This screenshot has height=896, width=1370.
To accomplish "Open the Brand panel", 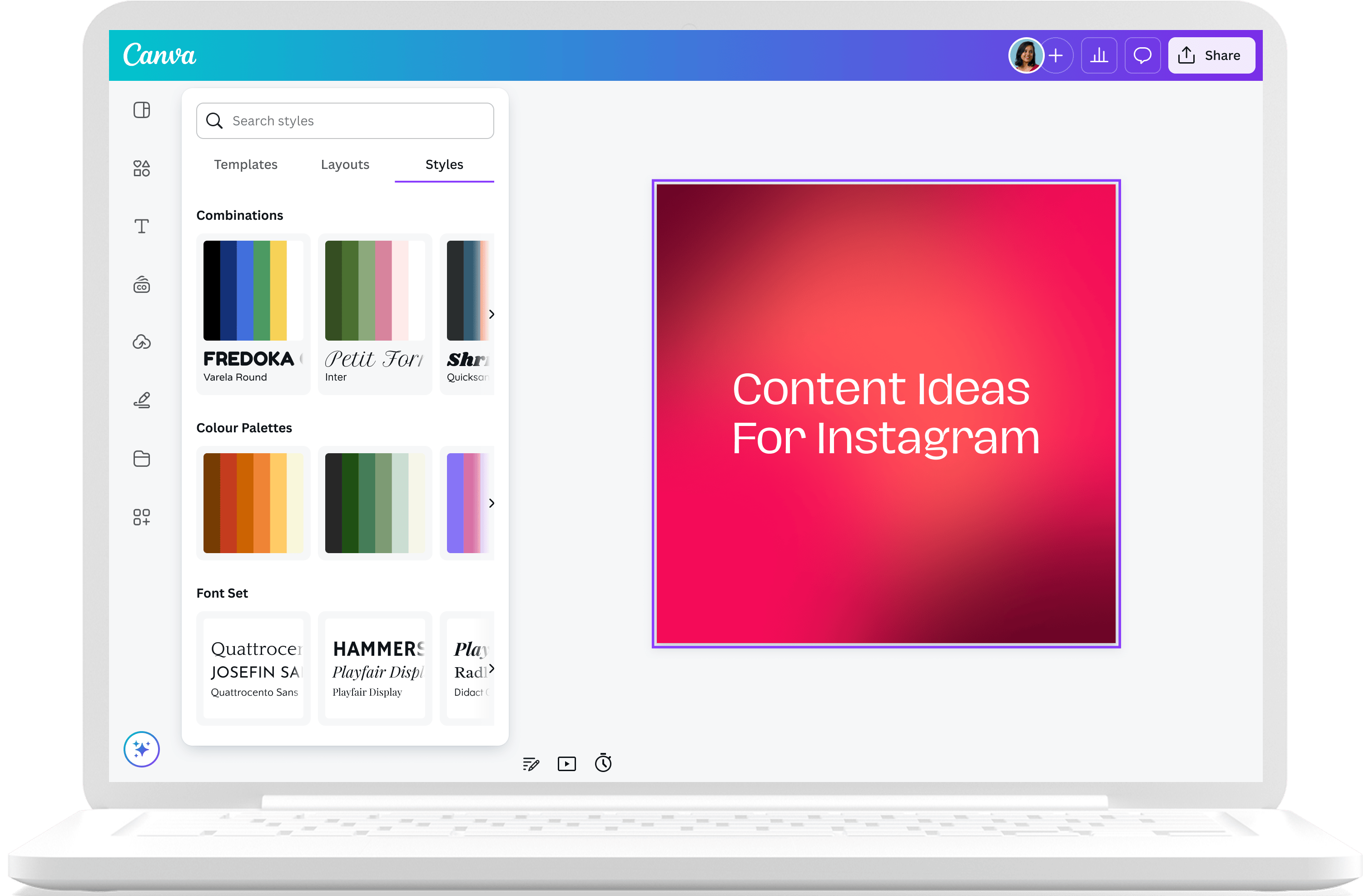I will pyautogui.click(x=141, y=284).
